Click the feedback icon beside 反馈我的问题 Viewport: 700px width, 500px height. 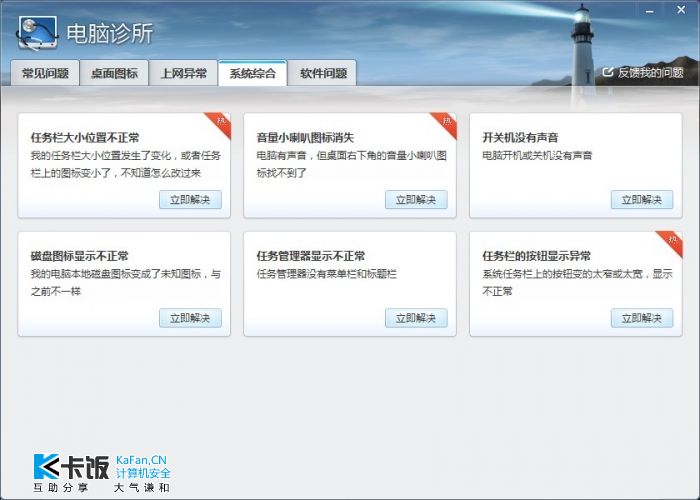pos(608,72)
